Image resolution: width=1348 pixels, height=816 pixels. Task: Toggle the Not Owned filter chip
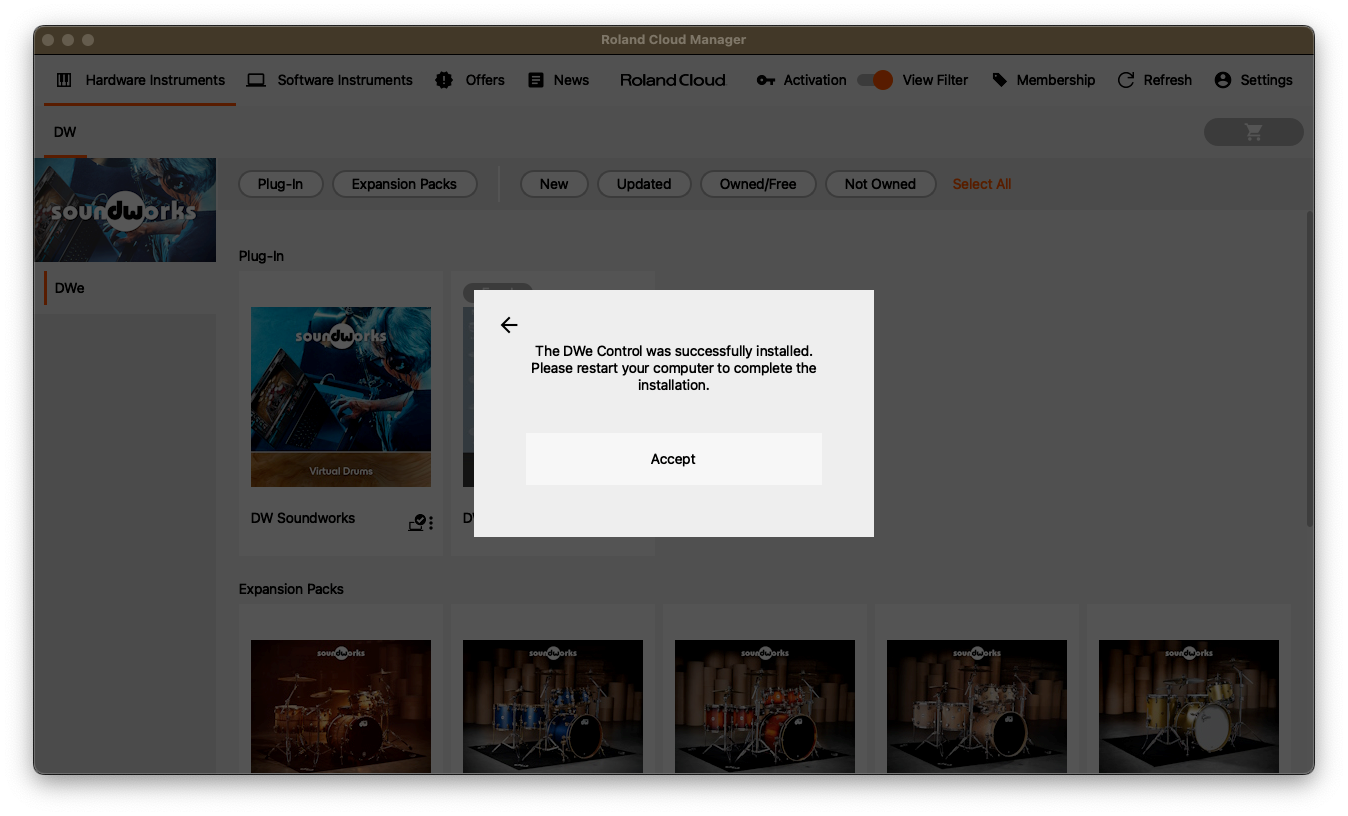click(880, 184)
